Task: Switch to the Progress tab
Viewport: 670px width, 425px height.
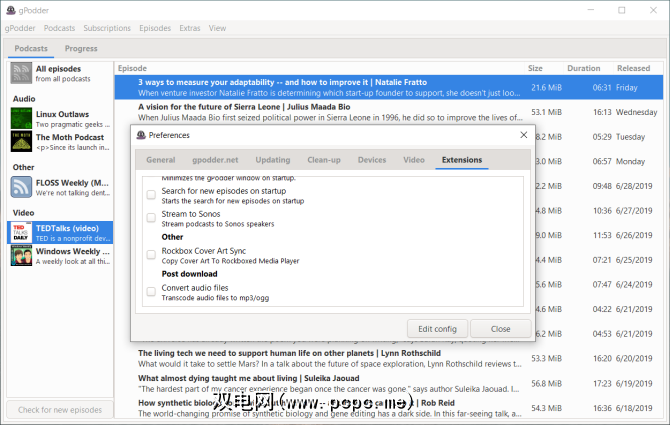Action: tap(81, 49)
